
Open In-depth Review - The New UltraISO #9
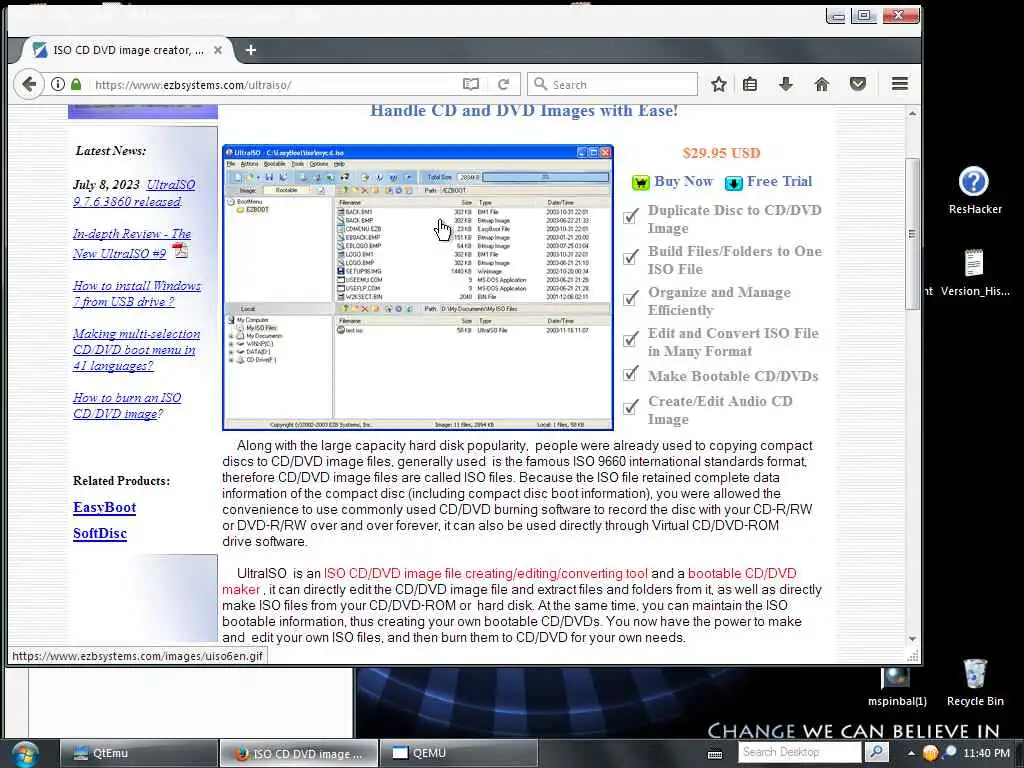131,244
